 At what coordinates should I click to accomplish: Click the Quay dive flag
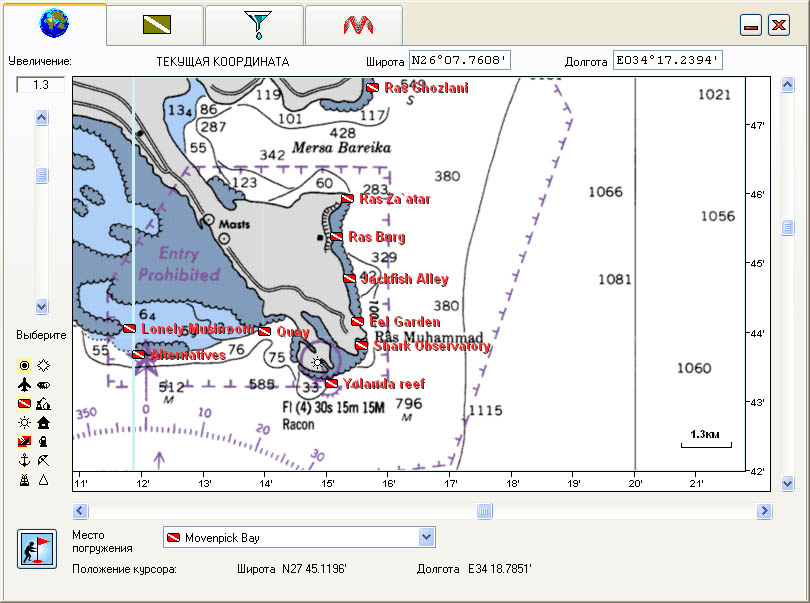[x=264, y=331]
